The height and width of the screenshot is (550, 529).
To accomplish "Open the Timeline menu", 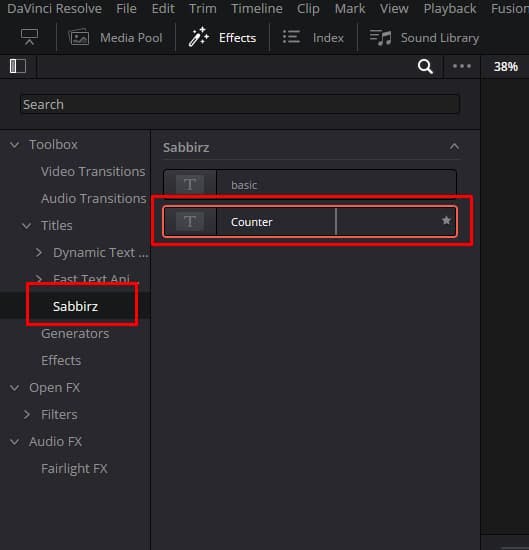I will click(x=256, y=8).
